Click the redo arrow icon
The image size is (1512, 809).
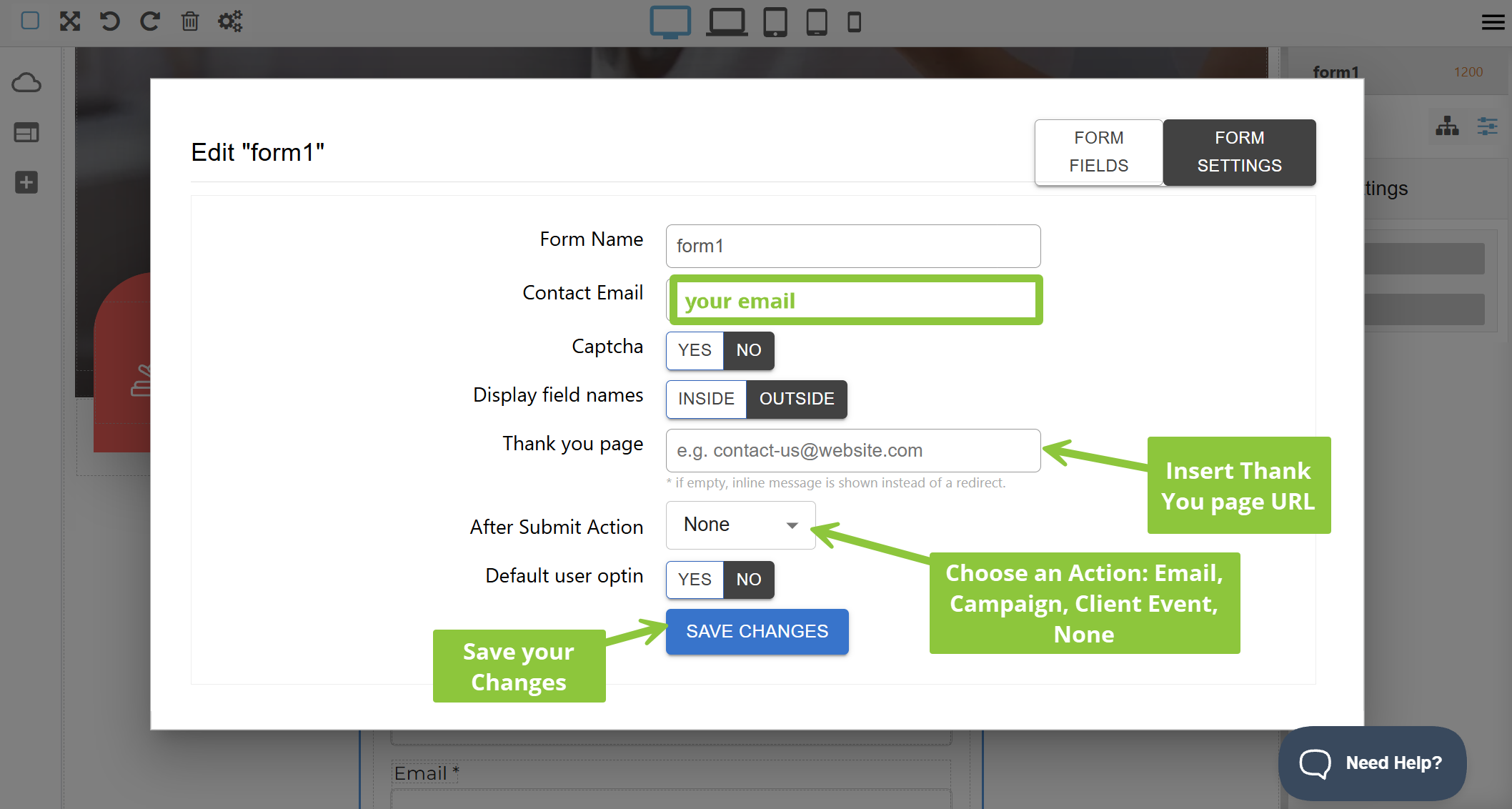click(x=149, y=21)
